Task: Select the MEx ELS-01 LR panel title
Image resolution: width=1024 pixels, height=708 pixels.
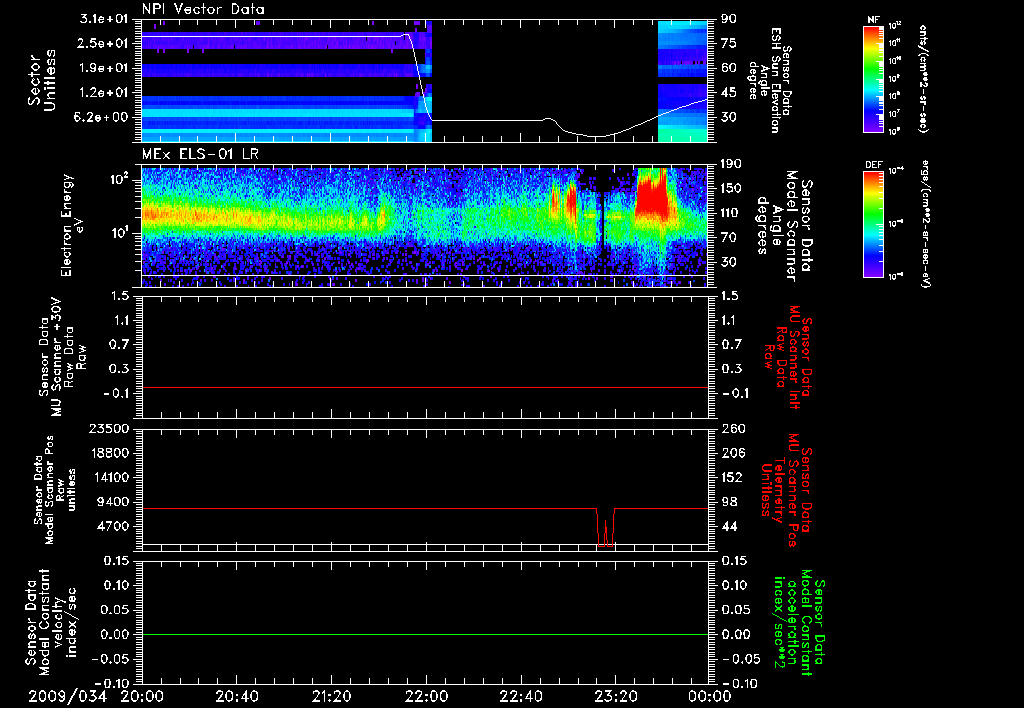Action: click(x=200, y=154)
